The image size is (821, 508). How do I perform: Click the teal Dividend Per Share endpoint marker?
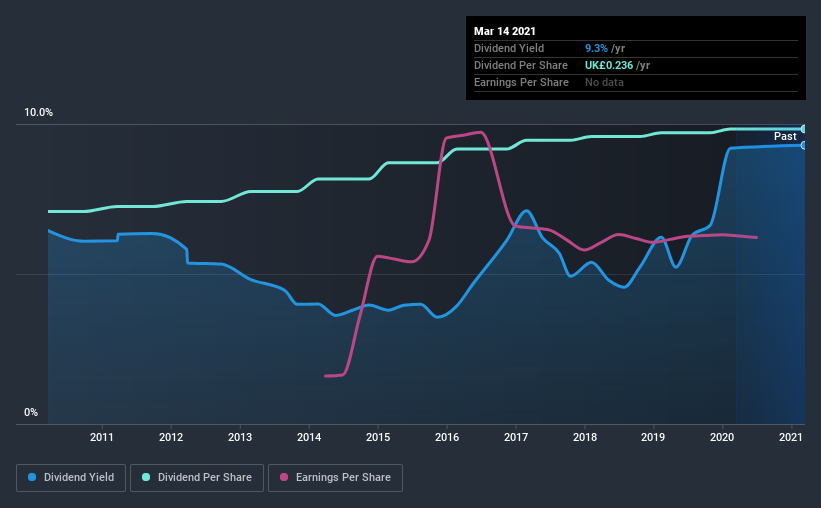(804, 129)
